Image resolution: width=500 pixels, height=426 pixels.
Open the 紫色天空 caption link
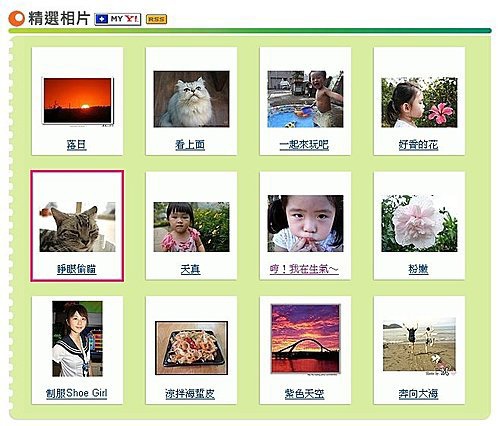(x=304, y=394)
